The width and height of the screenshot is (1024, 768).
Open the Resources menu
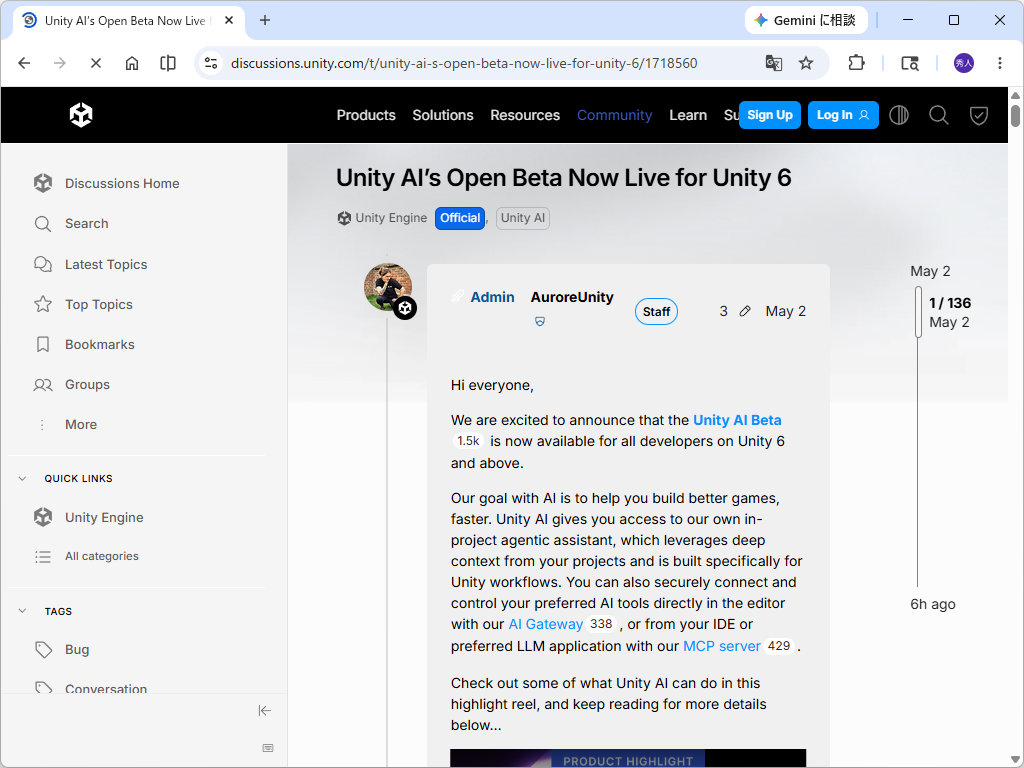[x=525, y=115]
